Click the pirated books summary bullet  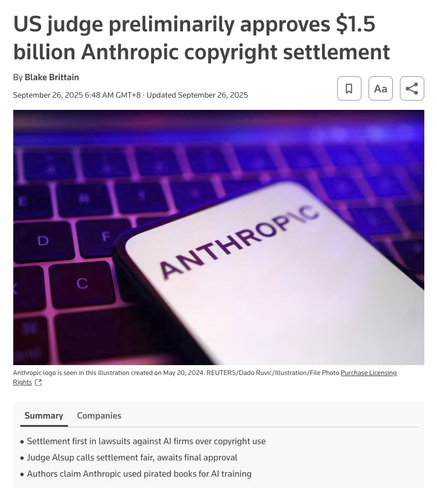pos(139,474)
